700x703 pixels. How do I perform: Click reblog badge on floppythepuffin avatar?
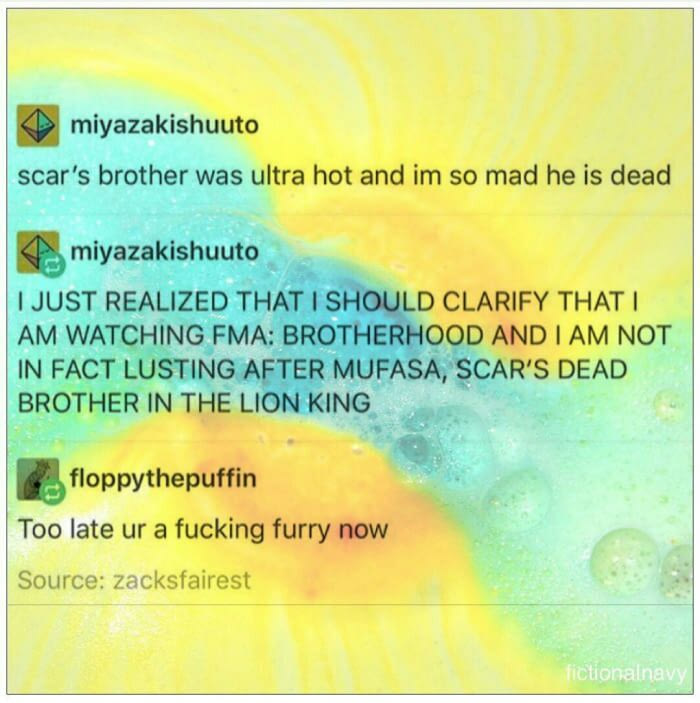pyautogui.click(x=53, y=493)
